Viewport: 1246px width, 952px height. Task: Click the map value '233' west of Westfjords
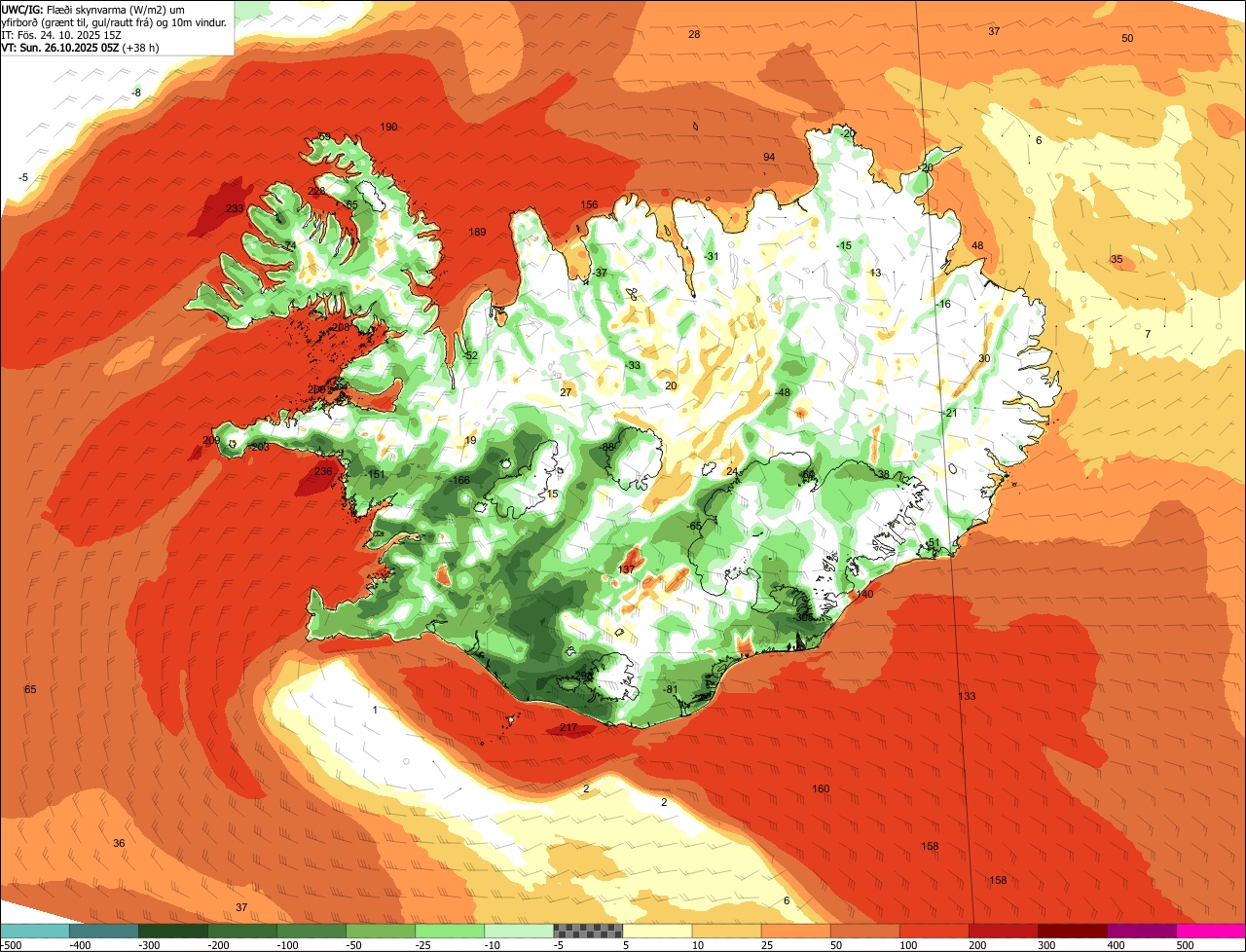(x=235, y=209)
